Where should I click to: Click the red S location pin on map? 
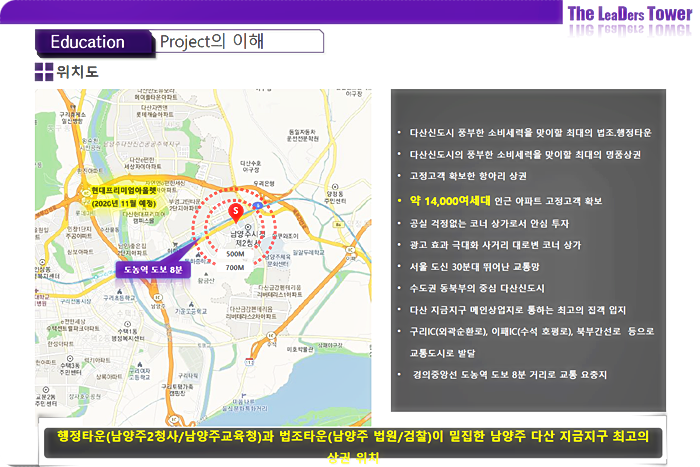[235, 211]
